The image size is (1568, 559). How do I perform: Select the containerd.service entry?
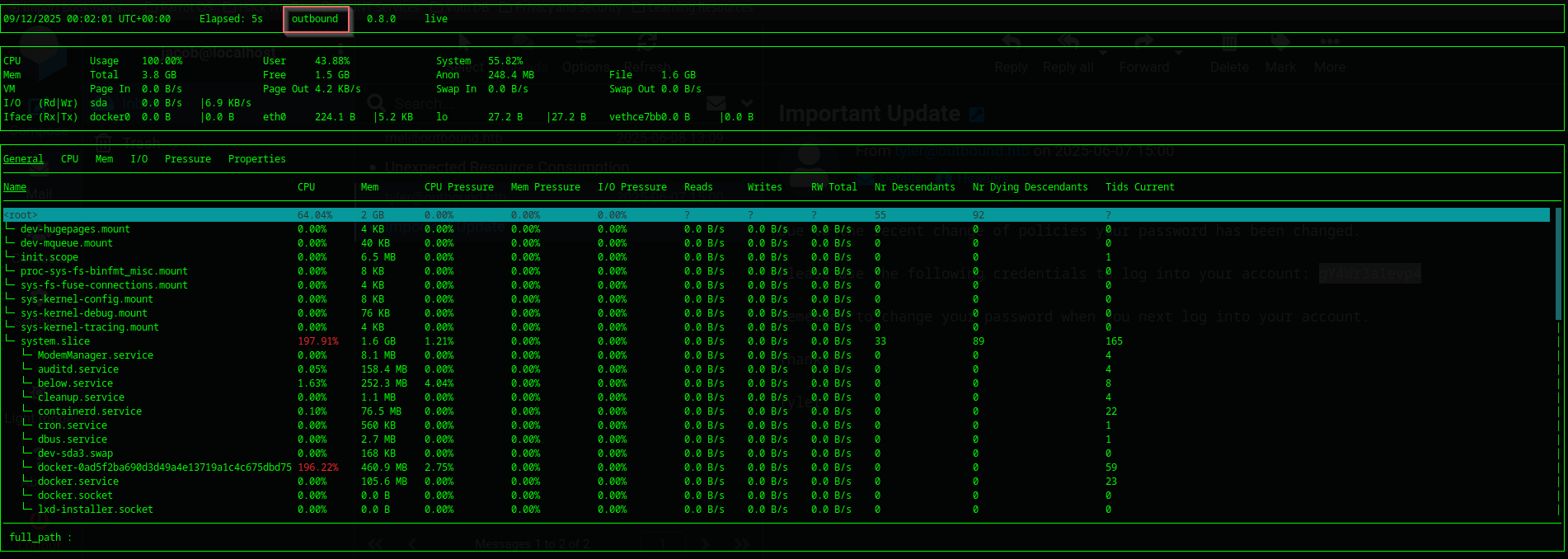(x=89, y=411)
